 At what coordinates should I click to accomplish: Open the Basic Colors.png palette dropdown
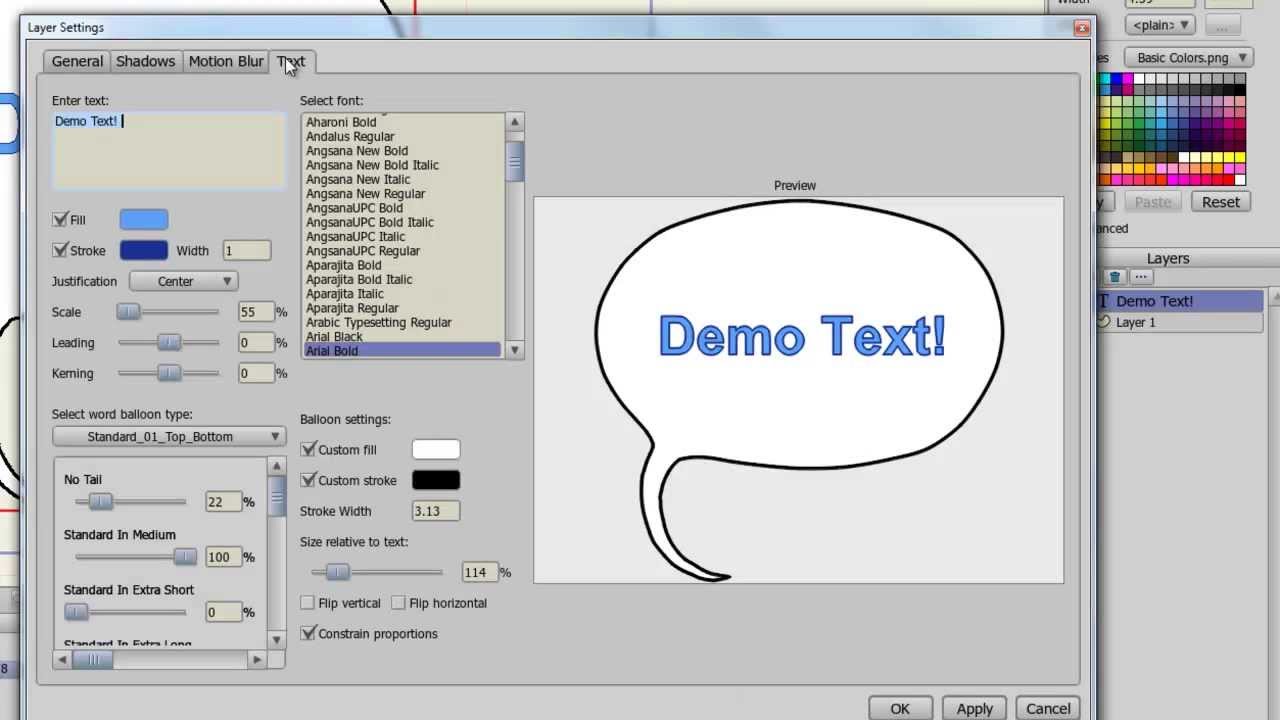pos(1188,58)
